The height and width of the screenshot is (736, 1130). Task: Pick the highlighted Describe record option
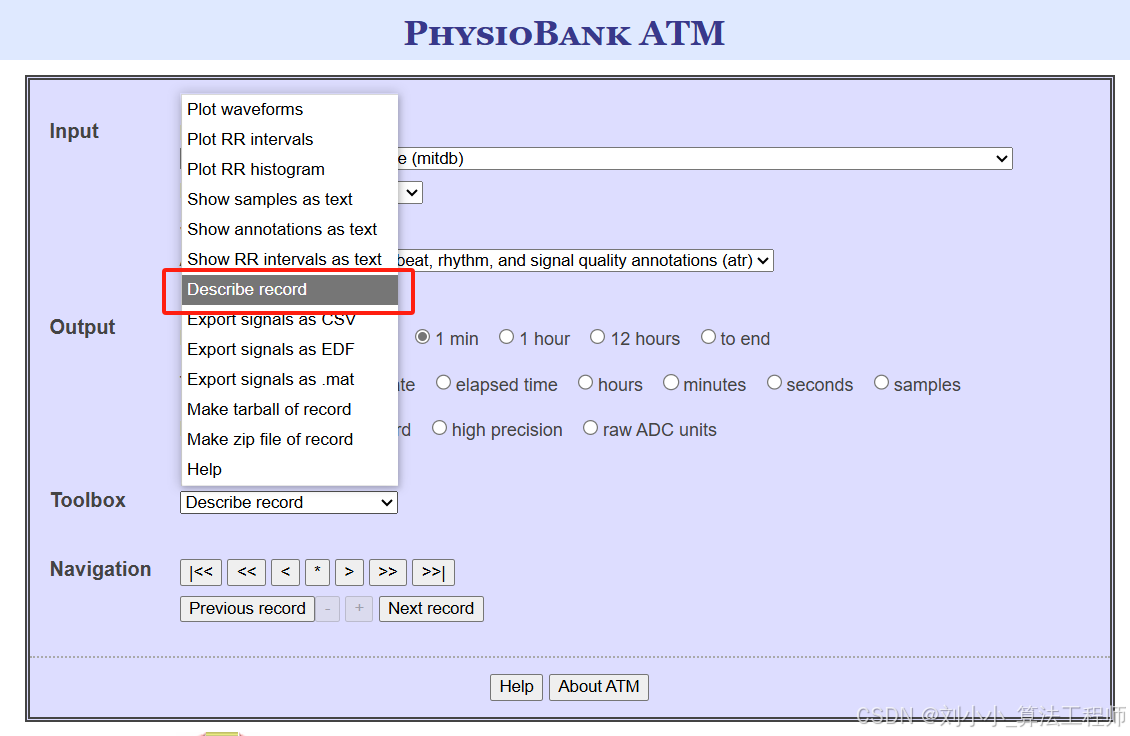click(x=289, y=289)
